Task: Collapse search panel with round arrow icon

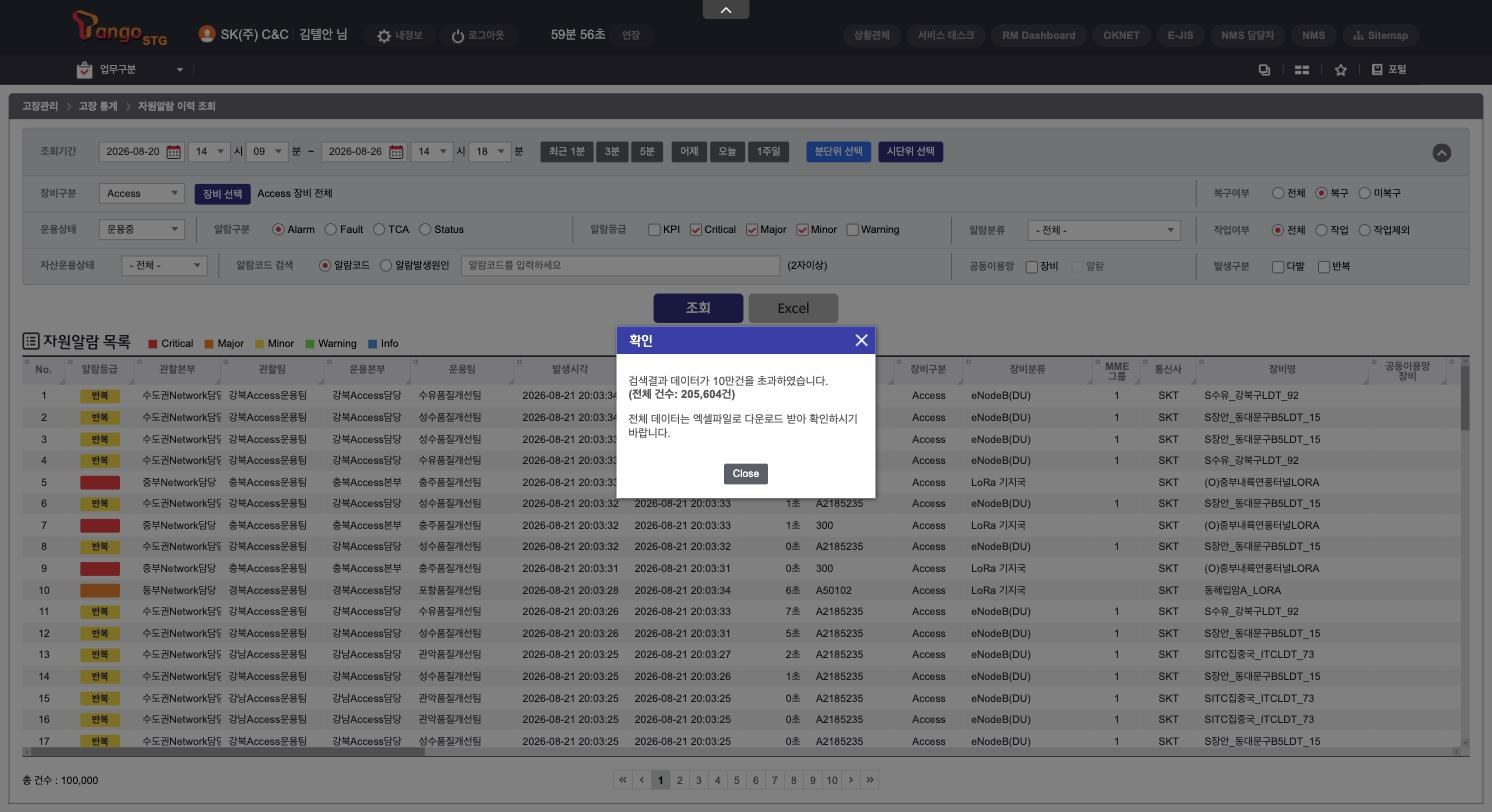Action: [x=1441, y=152]
